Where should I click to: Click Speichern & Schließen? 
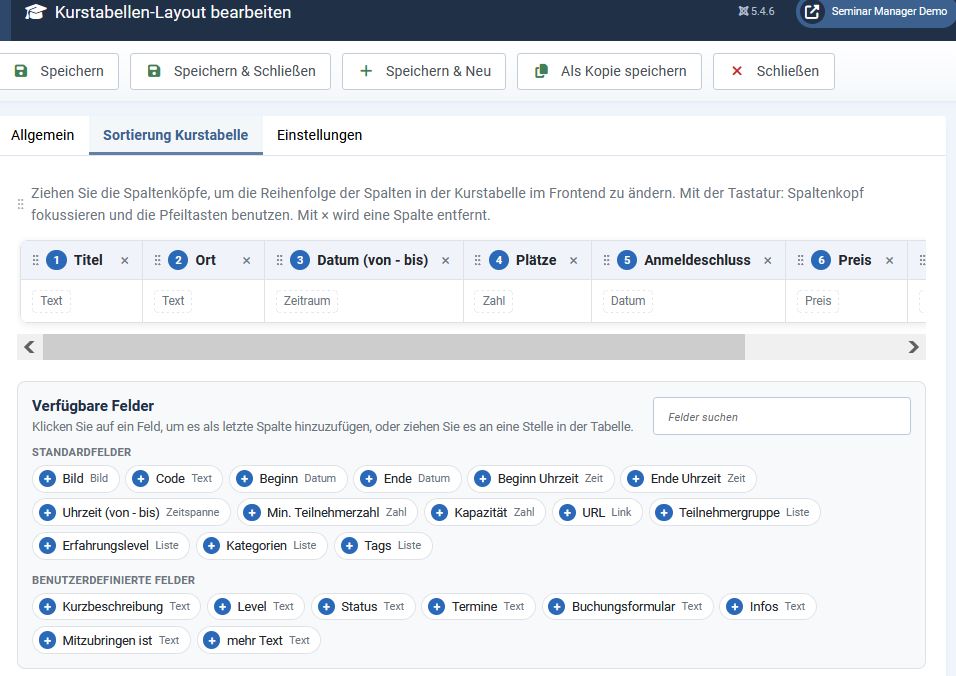coord(230,71)
